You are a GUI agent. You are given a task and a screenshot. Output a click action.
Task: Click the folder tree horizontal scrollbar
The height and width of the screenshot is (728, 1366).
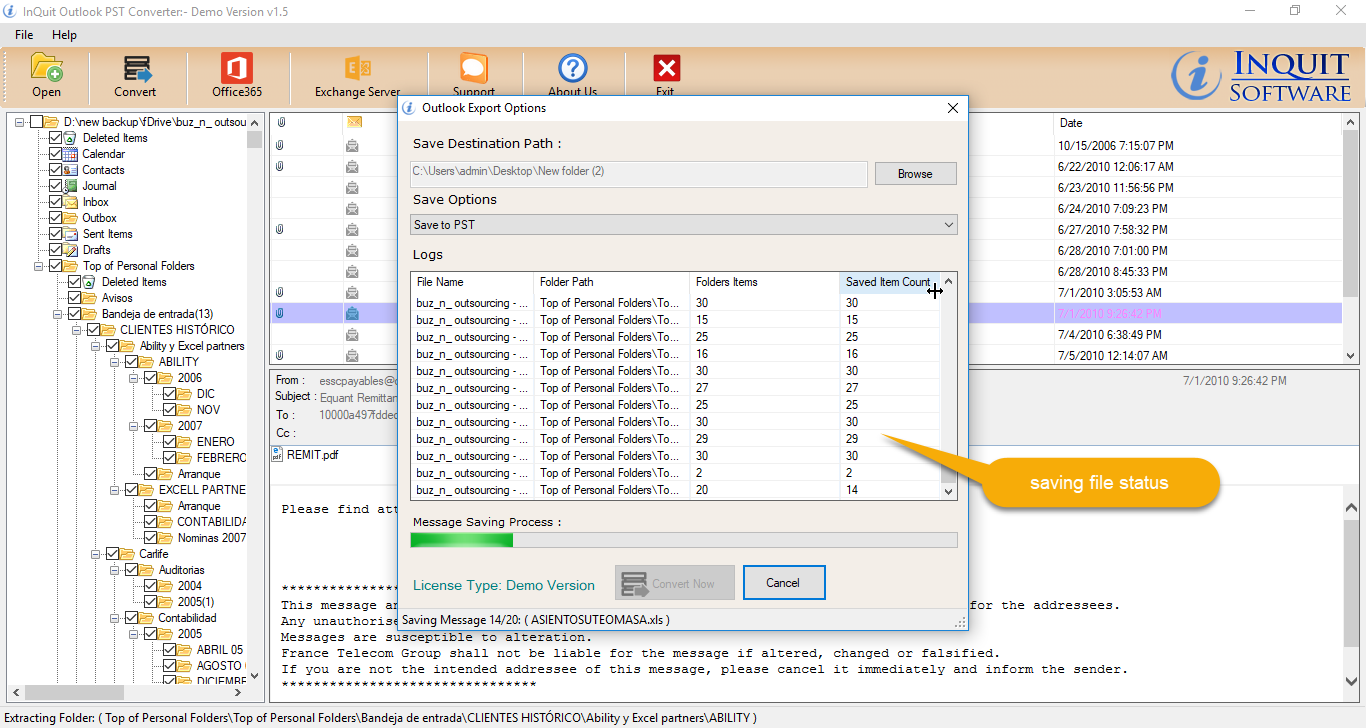tap(127, 692)
